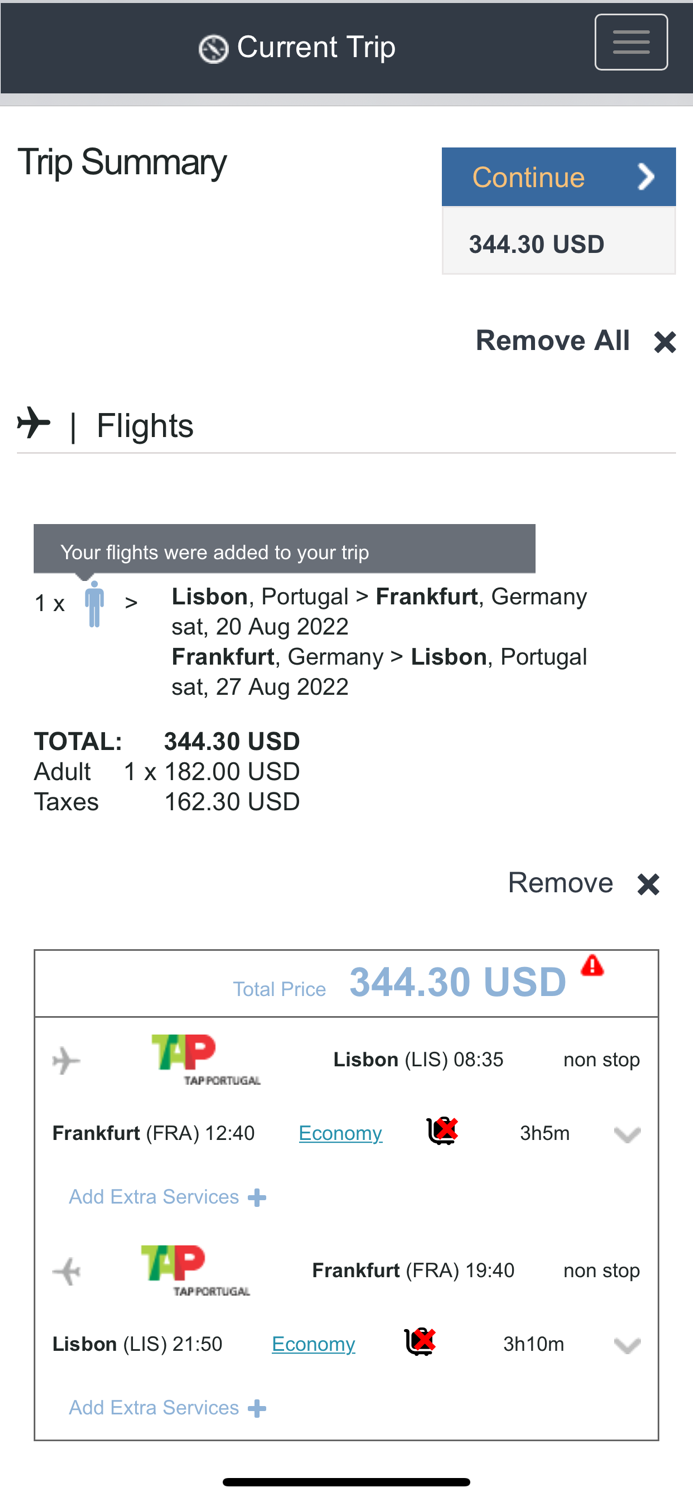Open the hamburger navigation menu
Image resolution: width=693 pixels, height=1500 pixels.
(x=631, y=42)
